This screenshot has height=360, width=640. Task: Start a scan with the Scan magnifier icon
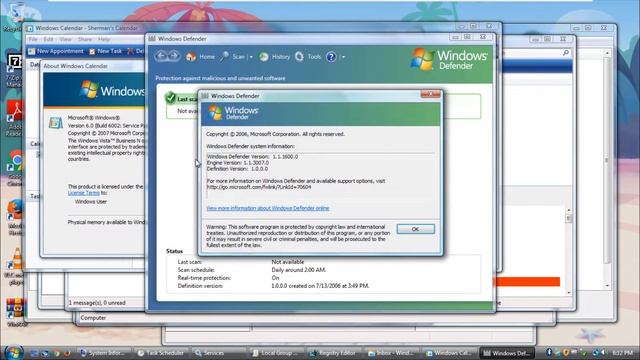coord(224,57)
